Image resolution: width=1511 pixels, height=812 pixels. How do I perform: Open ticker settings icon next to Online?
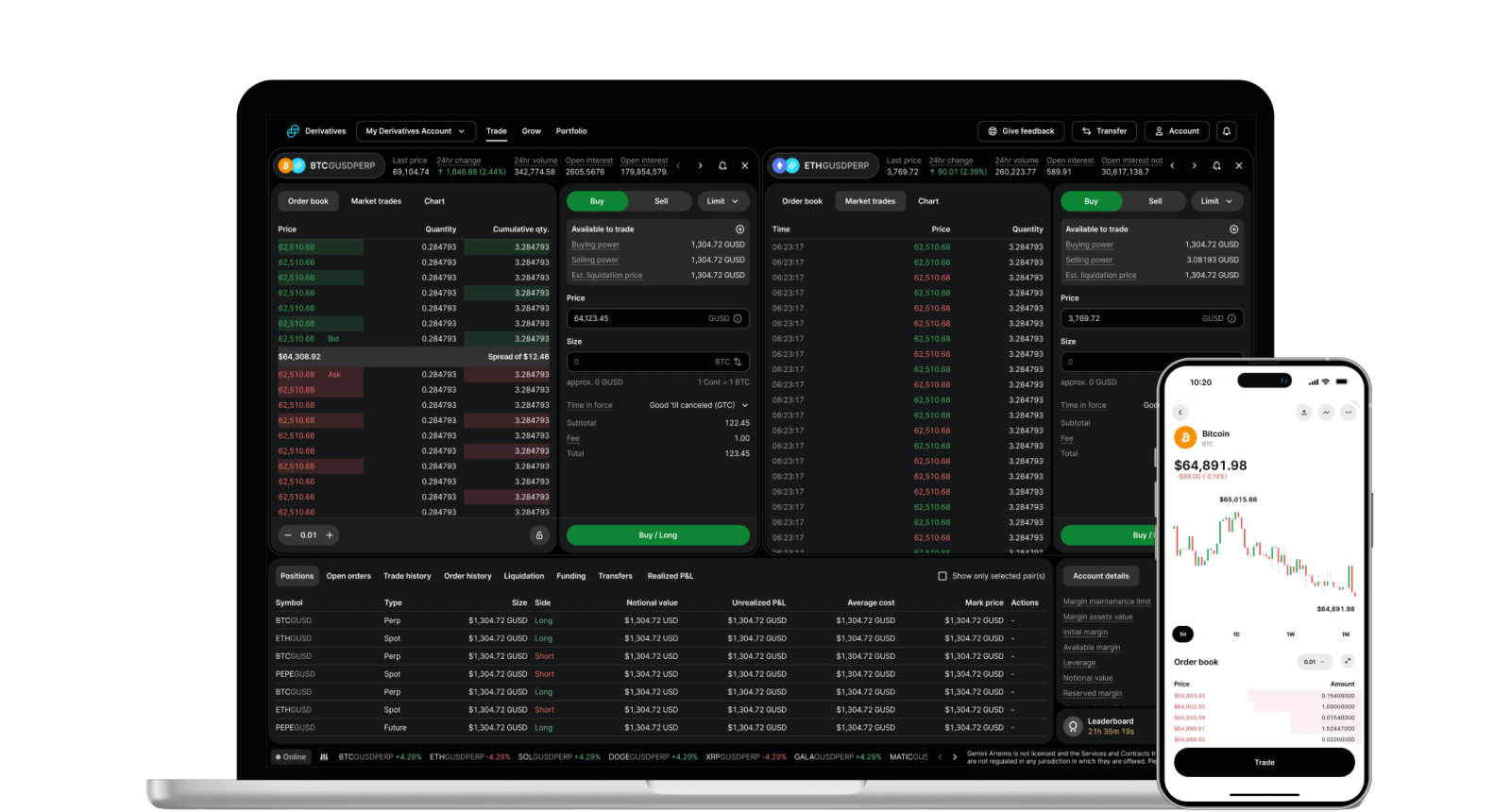pos(324,757)
